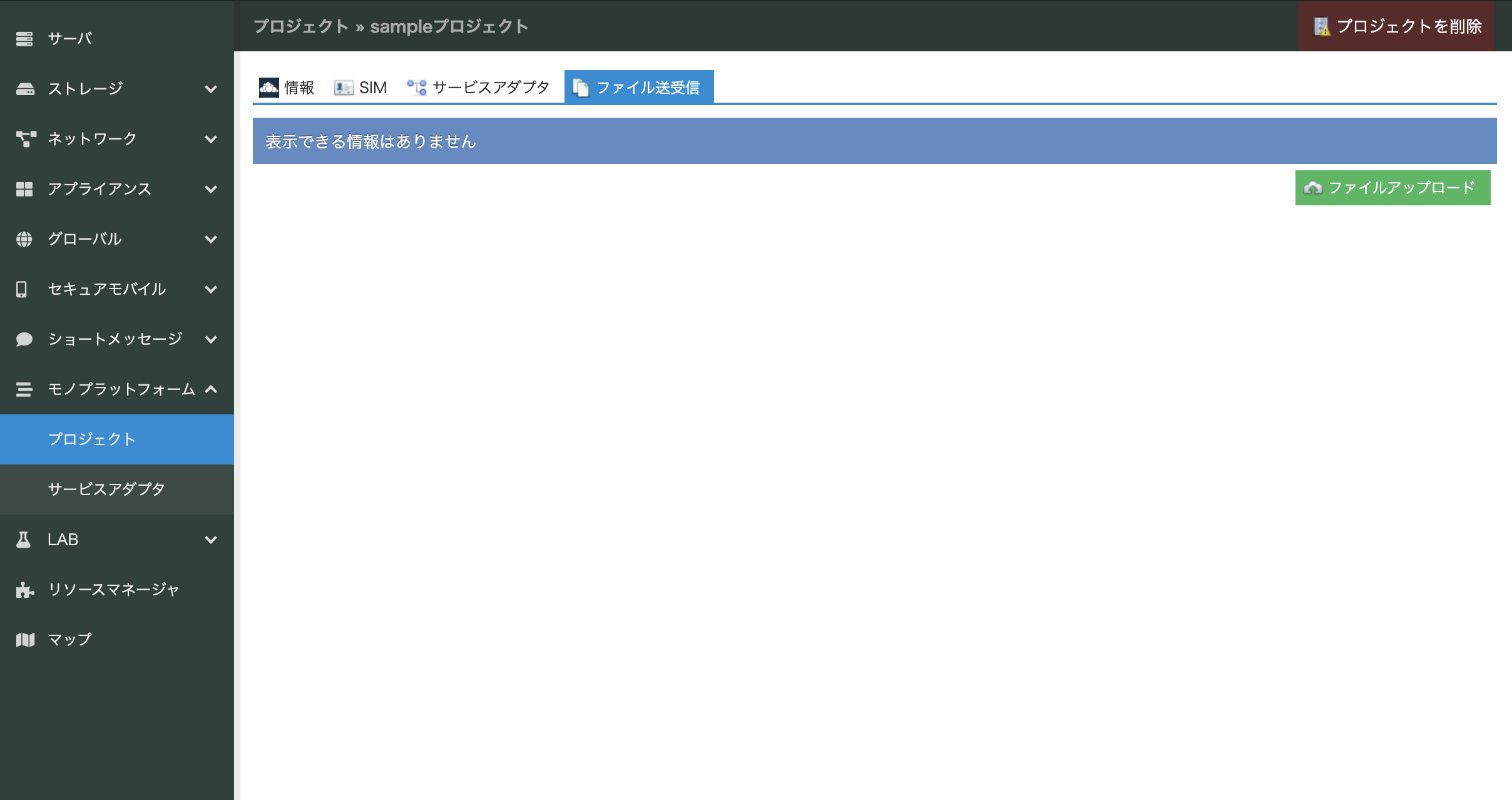Click the speech bubble ショートメッセージ icon
The width and height of the screenshot is (1512, 800).
[24, 339]
